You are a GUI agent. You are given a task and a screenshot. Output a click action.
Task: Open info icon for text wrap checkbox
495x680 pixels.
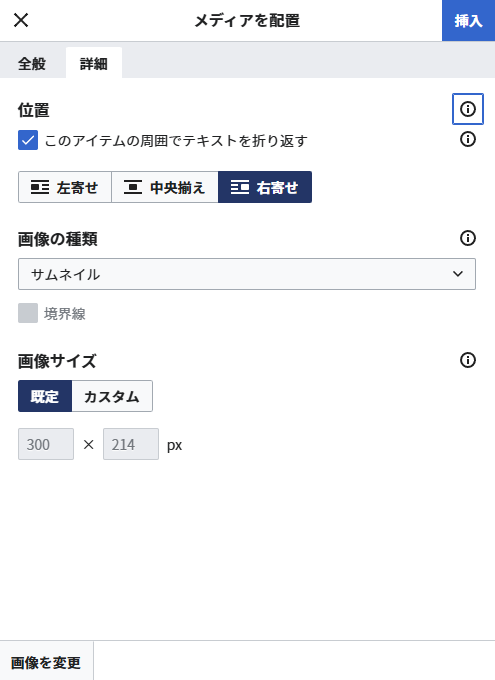tap(468, 139)
